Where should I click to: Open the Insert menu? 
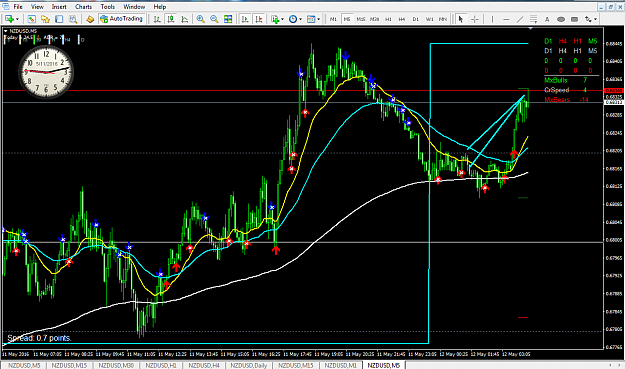pos(59,7)
